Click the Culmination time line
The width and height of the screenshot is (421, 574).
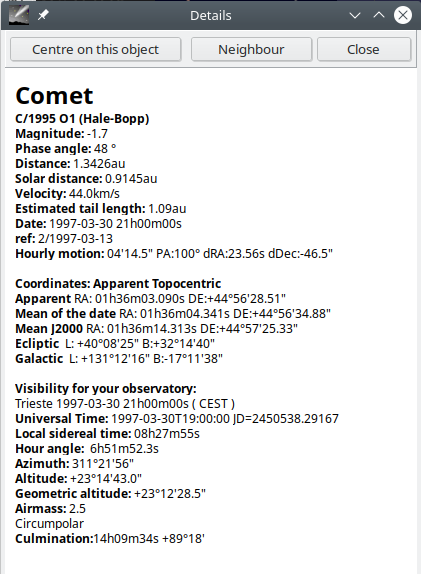pos(110,539)
